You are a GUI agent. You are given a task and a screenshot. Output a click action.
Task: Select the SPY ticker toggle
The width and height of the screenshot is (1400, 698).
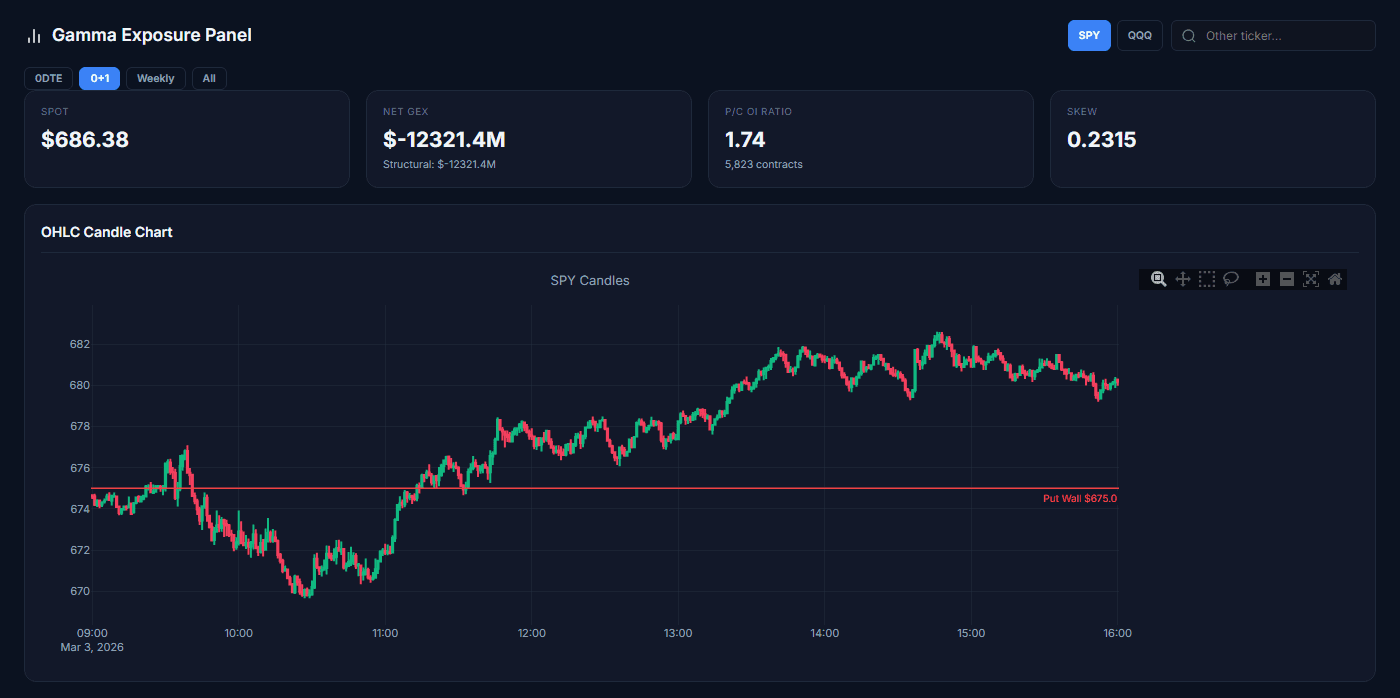coord(1089,35)
